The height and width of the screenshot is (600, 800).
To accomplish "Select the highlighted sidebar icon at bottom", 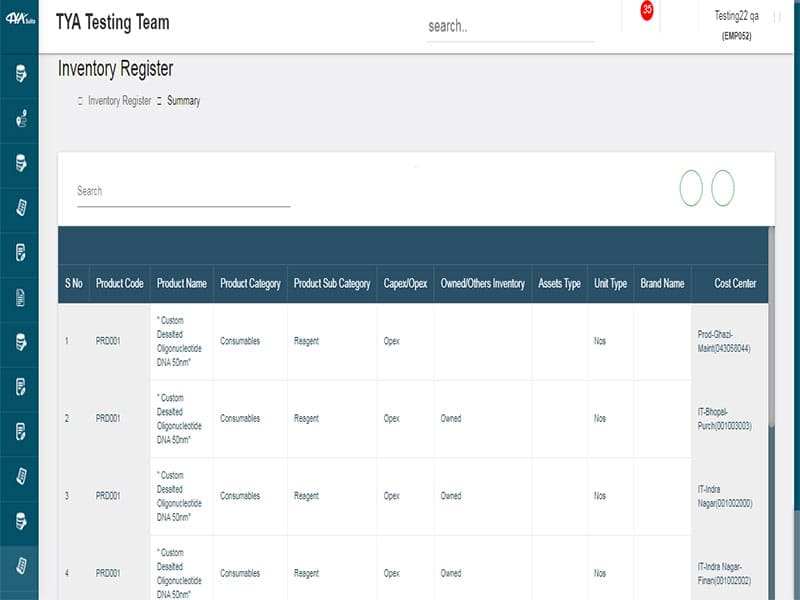I will pos(20,566).
